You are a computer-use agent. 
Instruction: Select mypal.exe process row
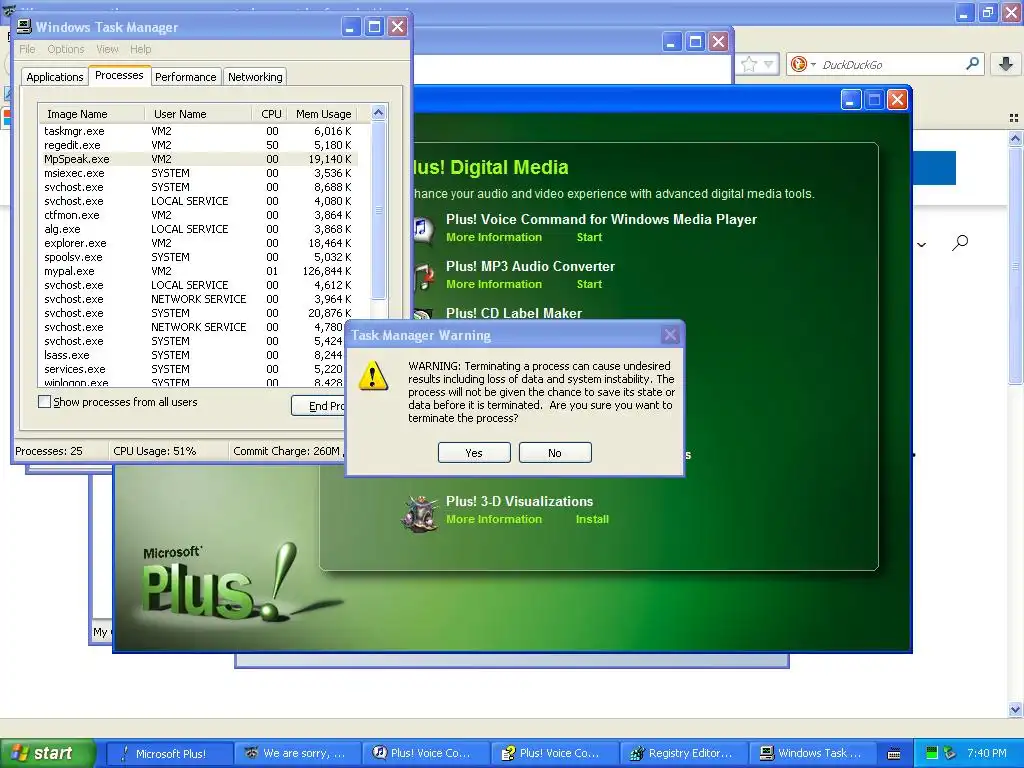tap(198, 271)
